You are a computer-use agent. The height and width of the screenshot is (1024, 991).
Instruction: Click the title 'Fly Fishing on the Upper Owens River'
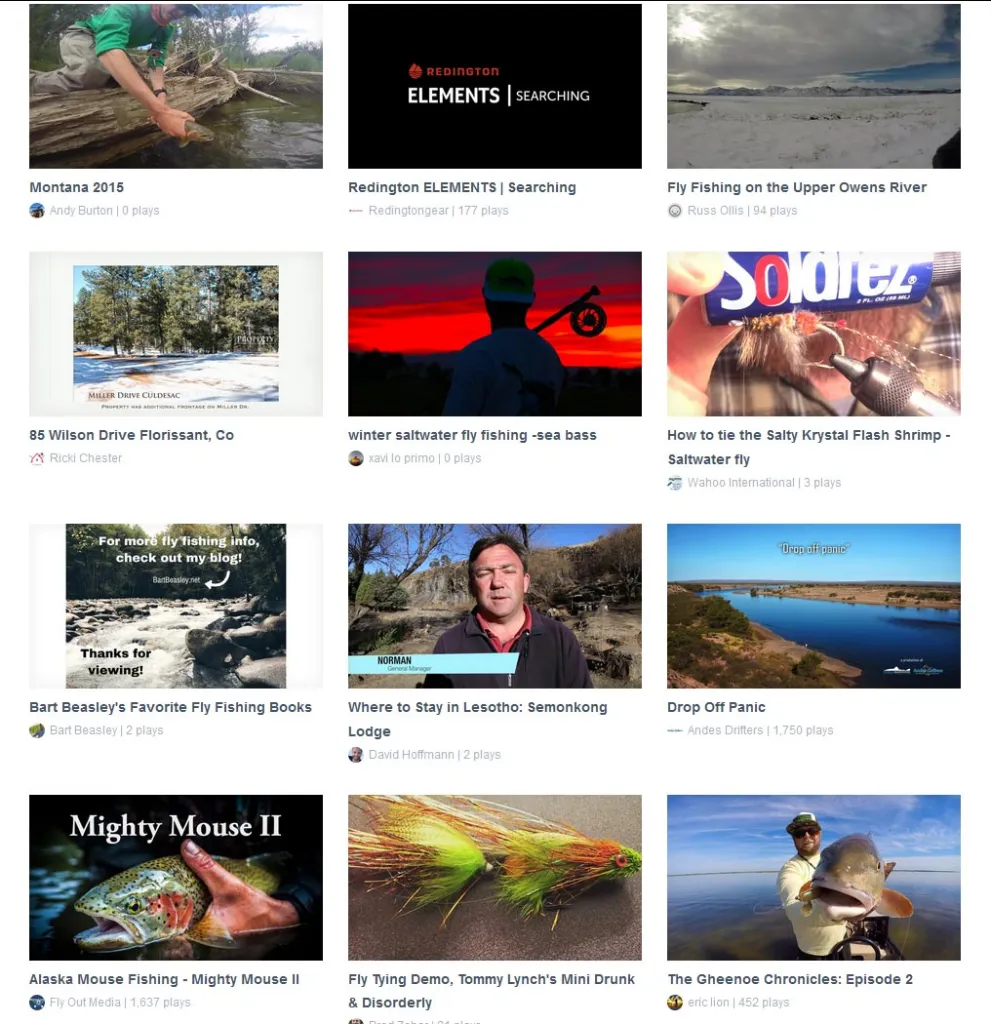(796, 187)
